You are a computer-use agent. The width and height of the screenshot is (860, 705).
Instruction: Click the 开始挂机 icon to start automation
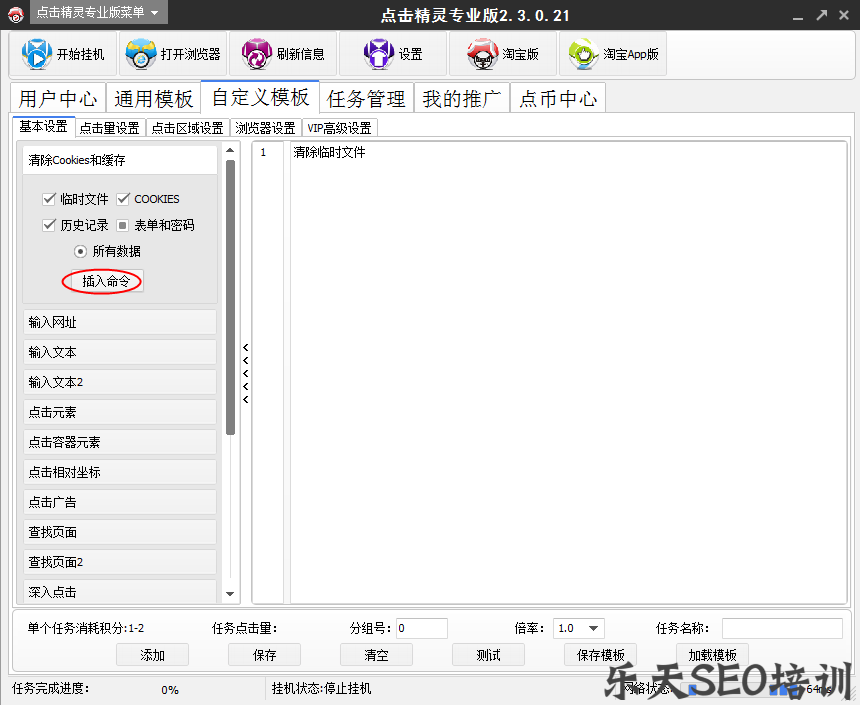pyautogui.click(x=37, y=54)
